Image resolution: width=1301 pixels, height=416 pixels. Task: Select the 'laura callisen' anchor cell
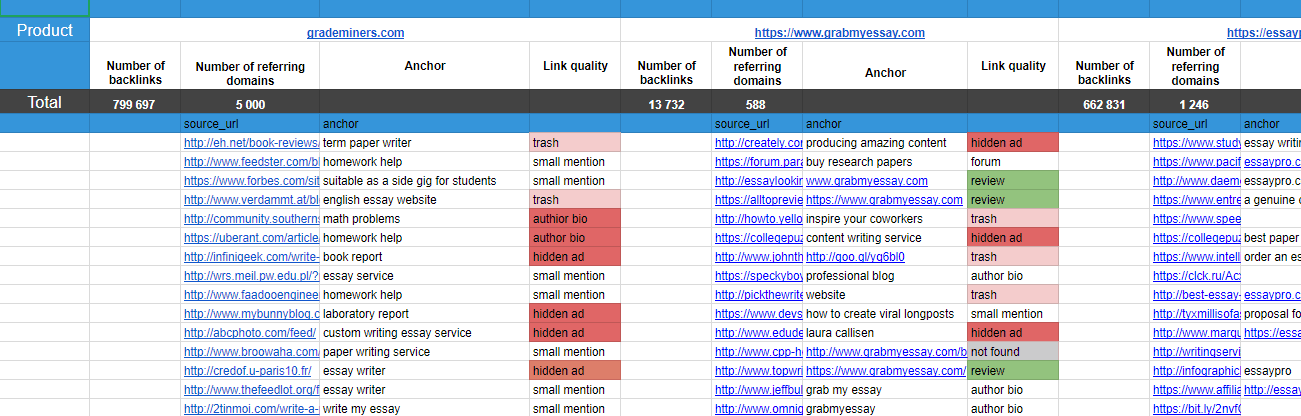pos(885,333)
